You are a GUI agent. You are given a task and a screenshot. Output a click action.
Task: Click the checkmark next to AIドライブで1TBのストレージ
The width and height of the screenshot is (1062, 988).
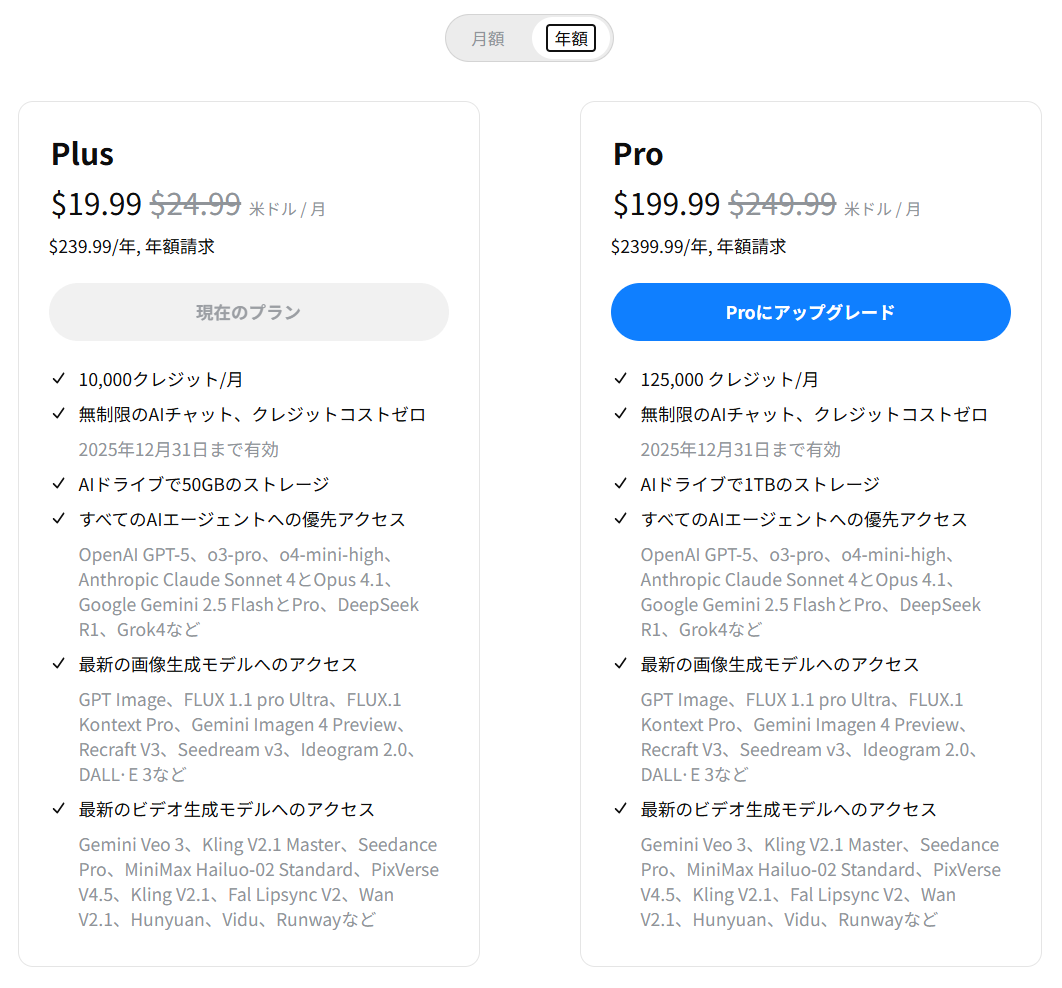621,484
